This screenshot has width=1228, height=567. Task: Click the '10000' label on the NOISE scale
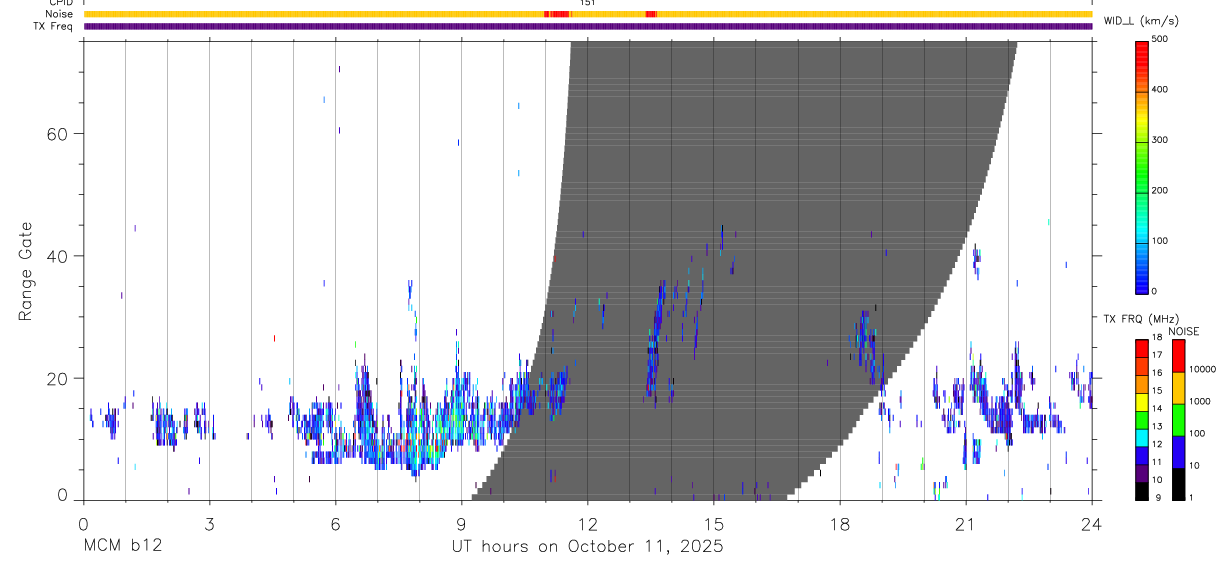pyautogui.click(x=1204, y=369)
